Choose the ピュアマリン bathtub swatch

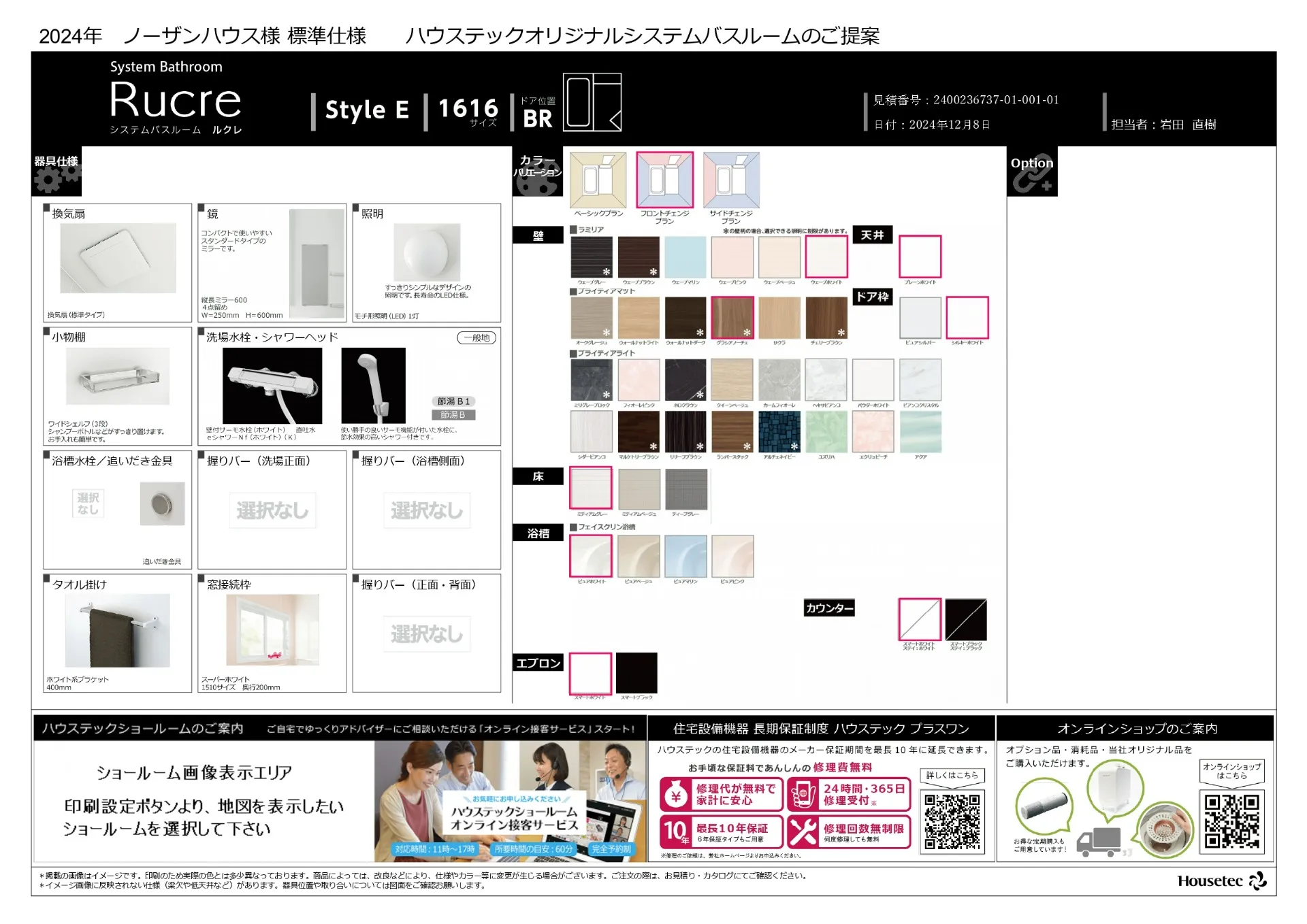pyautogui.click(x=685, y=556)
